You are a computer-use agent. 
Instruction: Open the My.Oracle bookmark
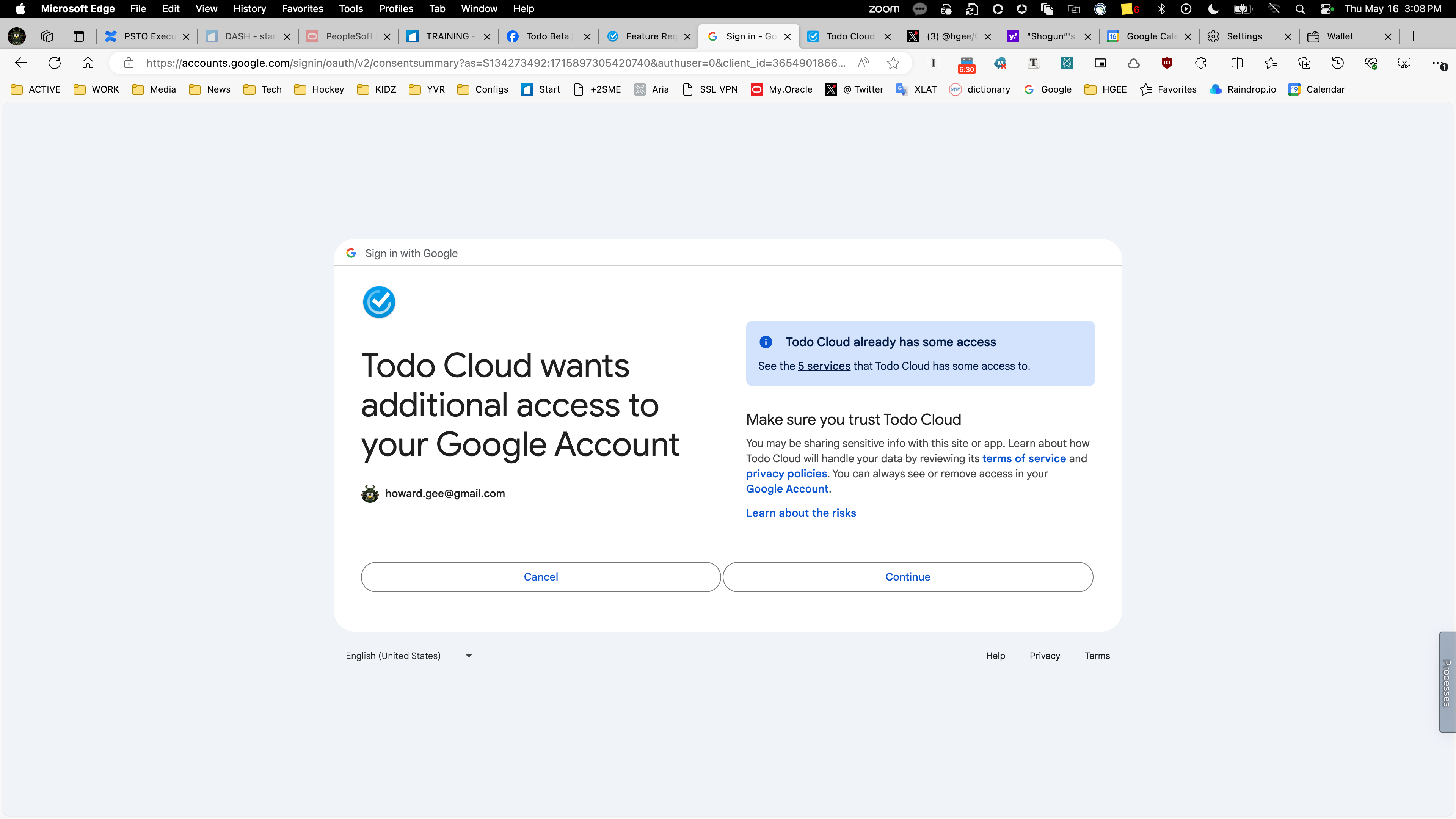[x=781, y=89]
